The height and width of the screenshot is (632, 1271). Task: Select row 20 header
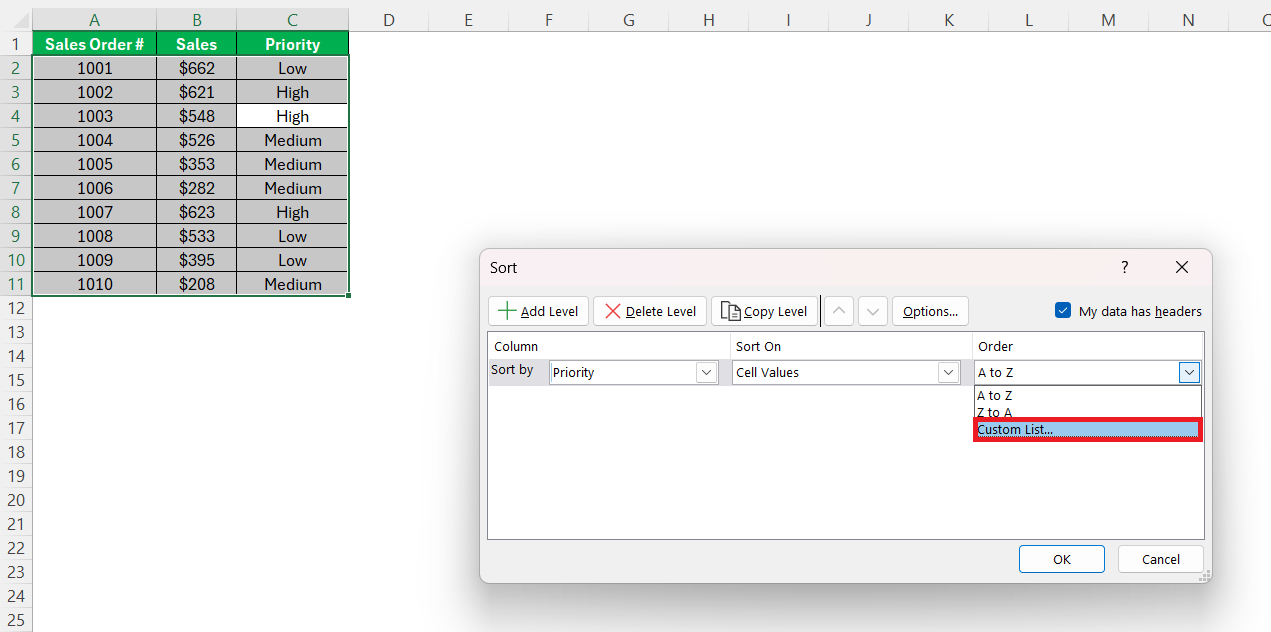(16, 500)
